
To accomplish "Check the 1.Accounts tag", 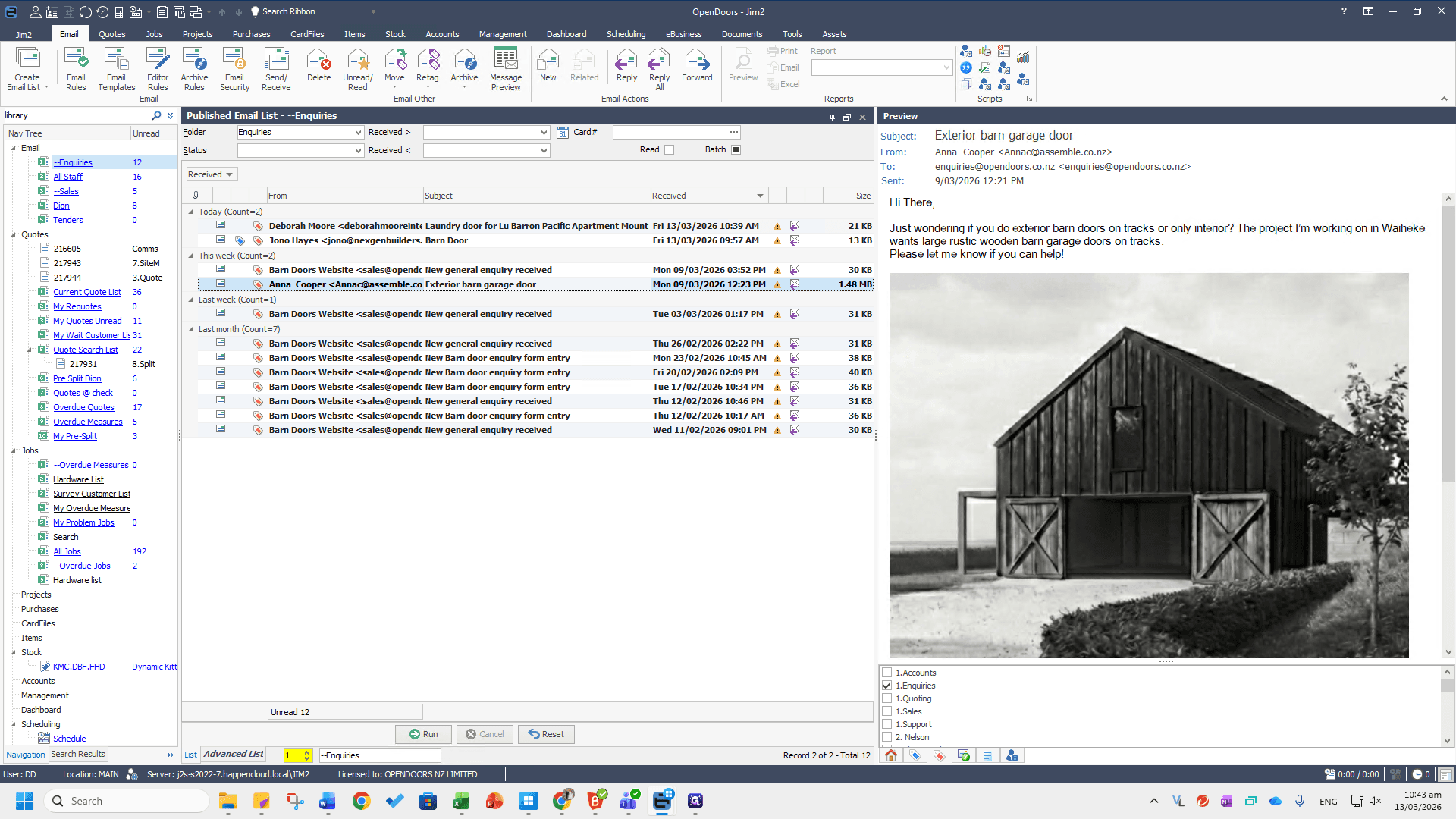I will tap(886, 673).
